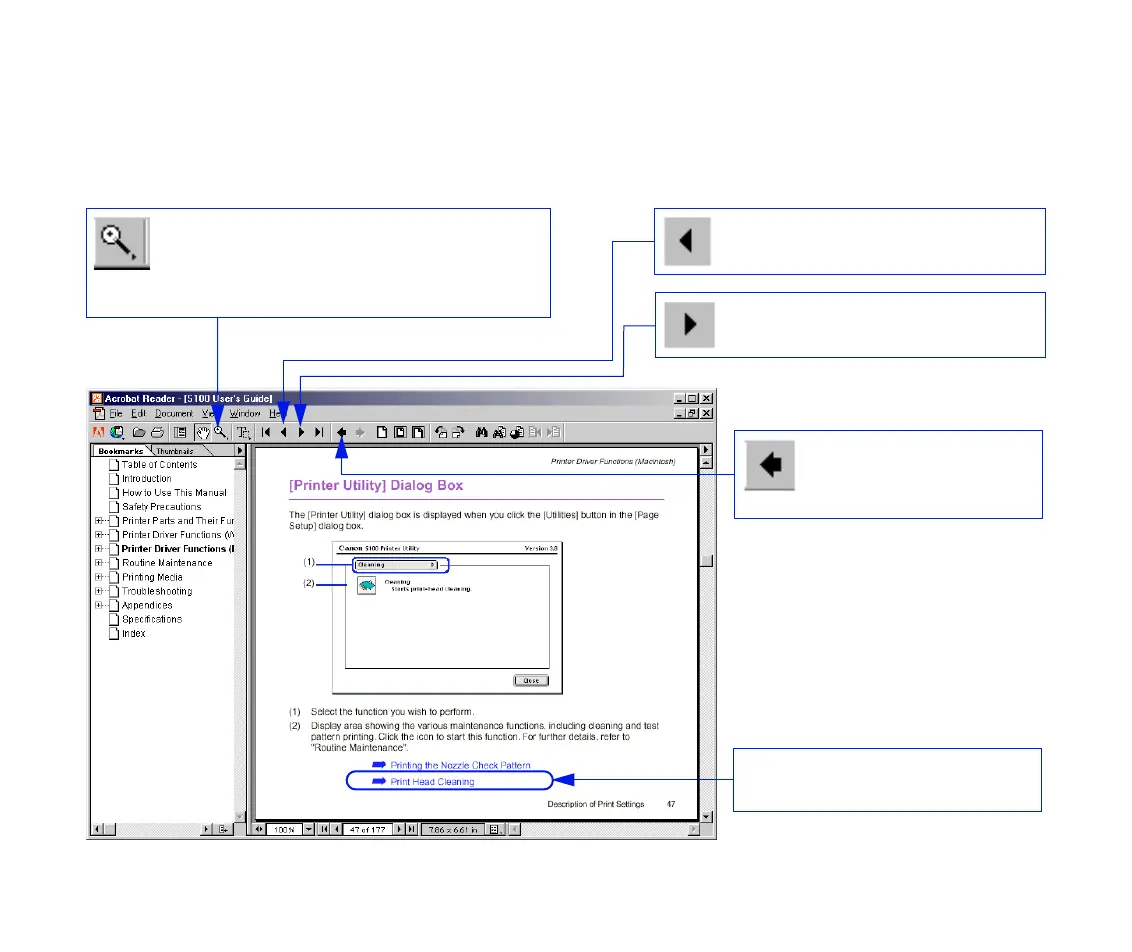Open zoom level dropdown arrow in status bar

pyautogui.click(x=309, y=829)
